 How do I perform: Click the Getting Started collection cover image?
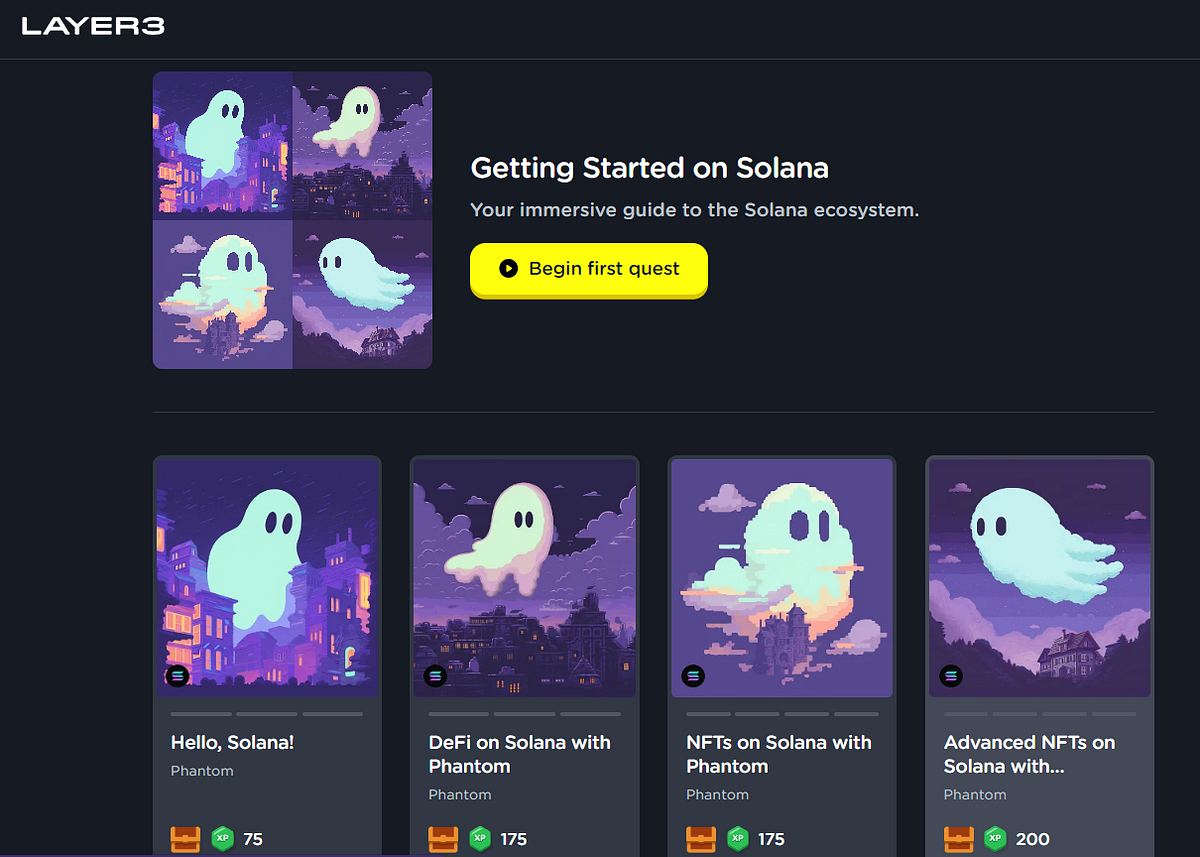(292, 220)
